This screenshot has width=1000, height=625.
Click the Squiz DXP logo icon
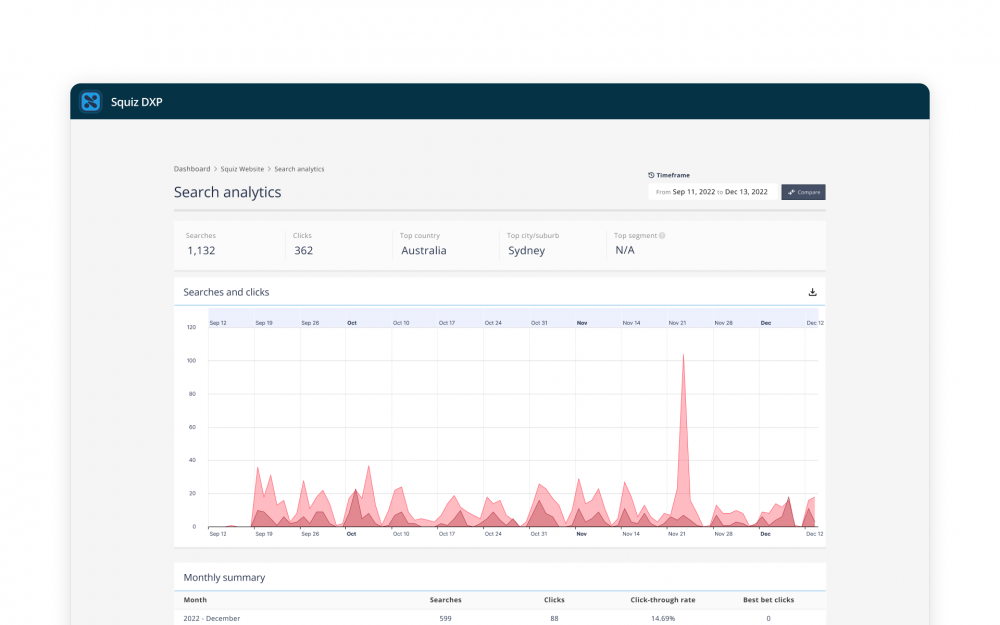pos(91,101)
